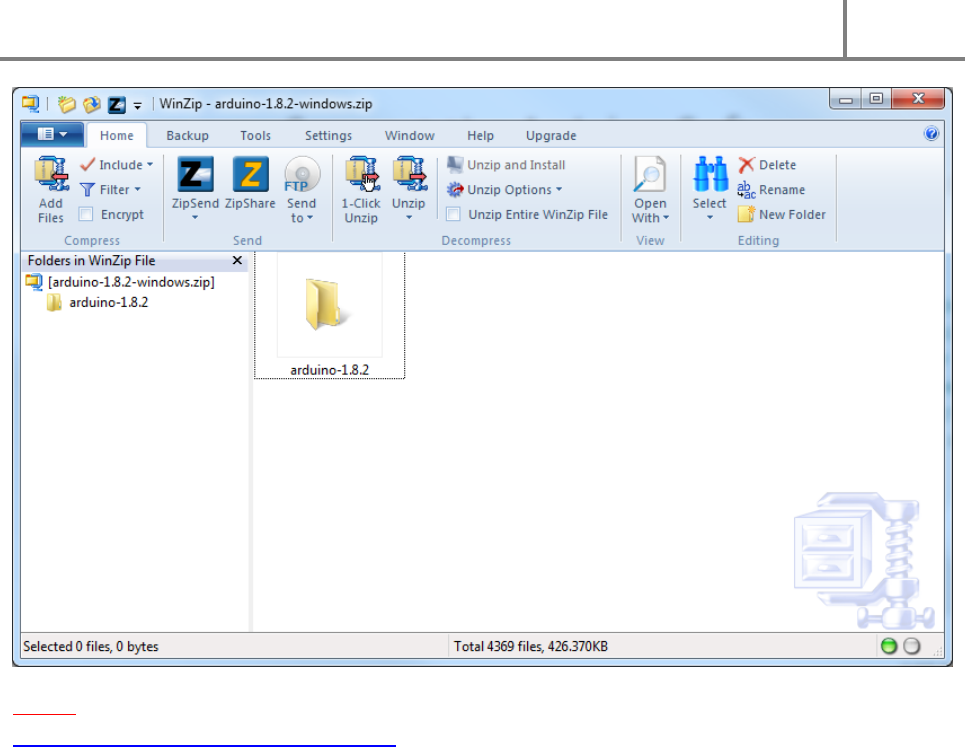The image size is (965, 747).
Task: Click the Unzip icon
Action: pos(409,175)
